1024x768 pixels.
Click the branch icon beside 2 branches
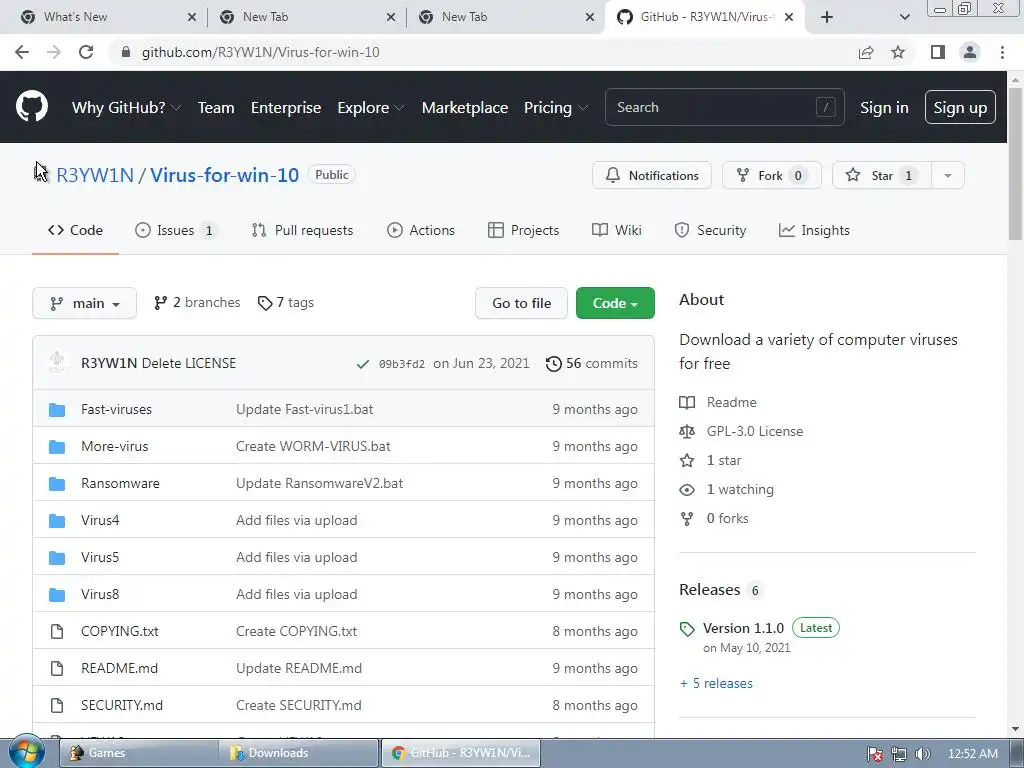(160, 303)
